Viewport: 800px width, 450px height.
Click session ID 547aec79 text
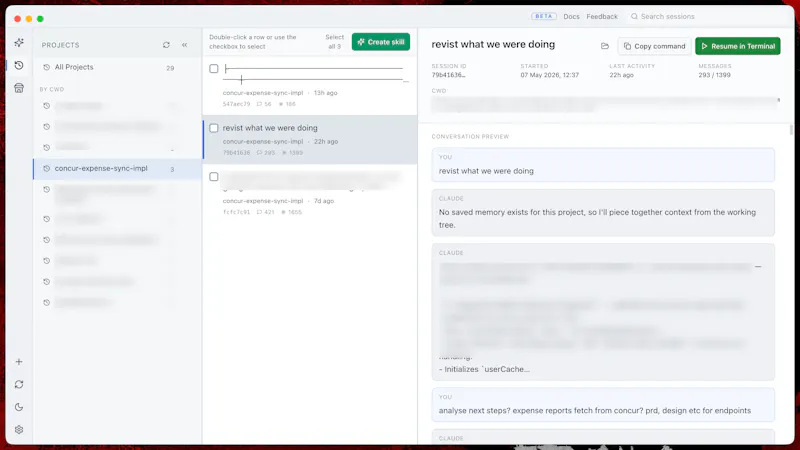click(236, 104)
